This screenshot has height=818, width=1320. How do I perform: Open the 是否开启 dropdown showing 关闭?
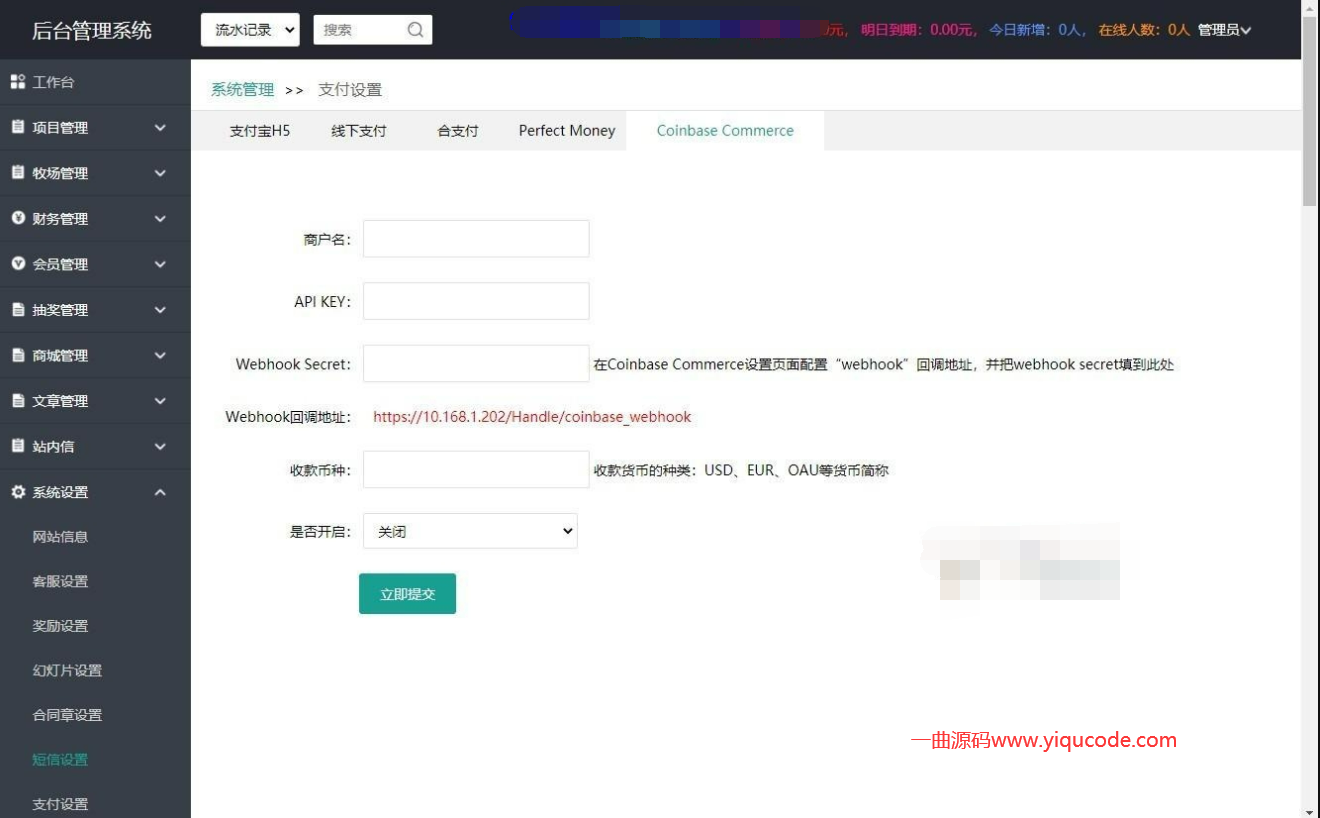[470, 531]
